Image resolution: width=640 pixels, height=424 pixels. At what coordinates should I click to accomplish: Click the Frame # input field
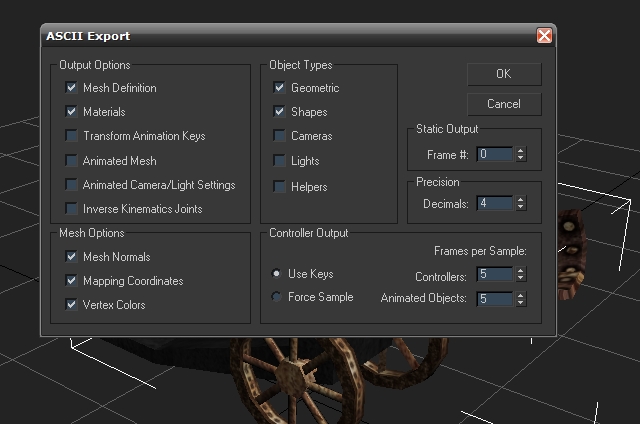pos(494,154)
